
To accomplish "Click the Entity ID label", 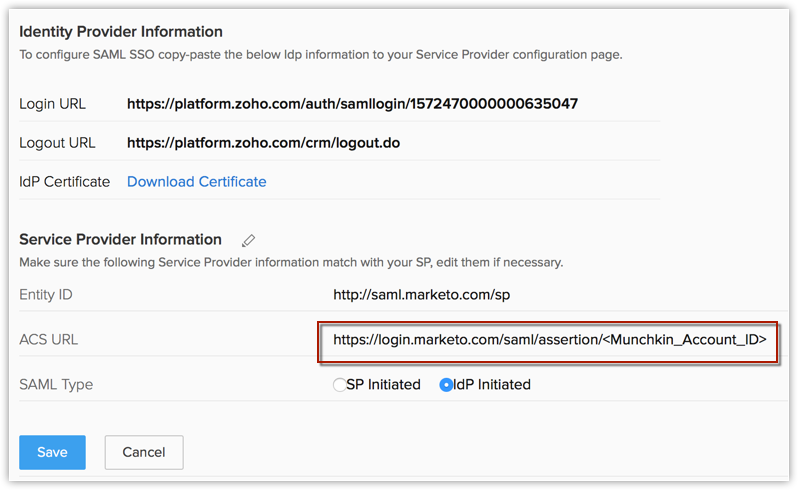I will click(46, 295).
